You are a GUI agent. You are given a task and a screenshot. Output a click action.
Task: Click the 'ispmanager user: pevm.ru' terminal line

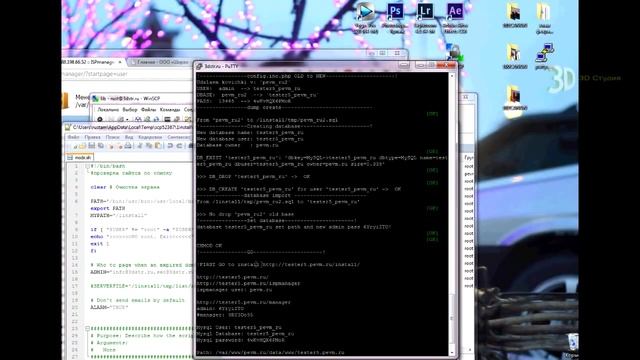tap(234, 289)
